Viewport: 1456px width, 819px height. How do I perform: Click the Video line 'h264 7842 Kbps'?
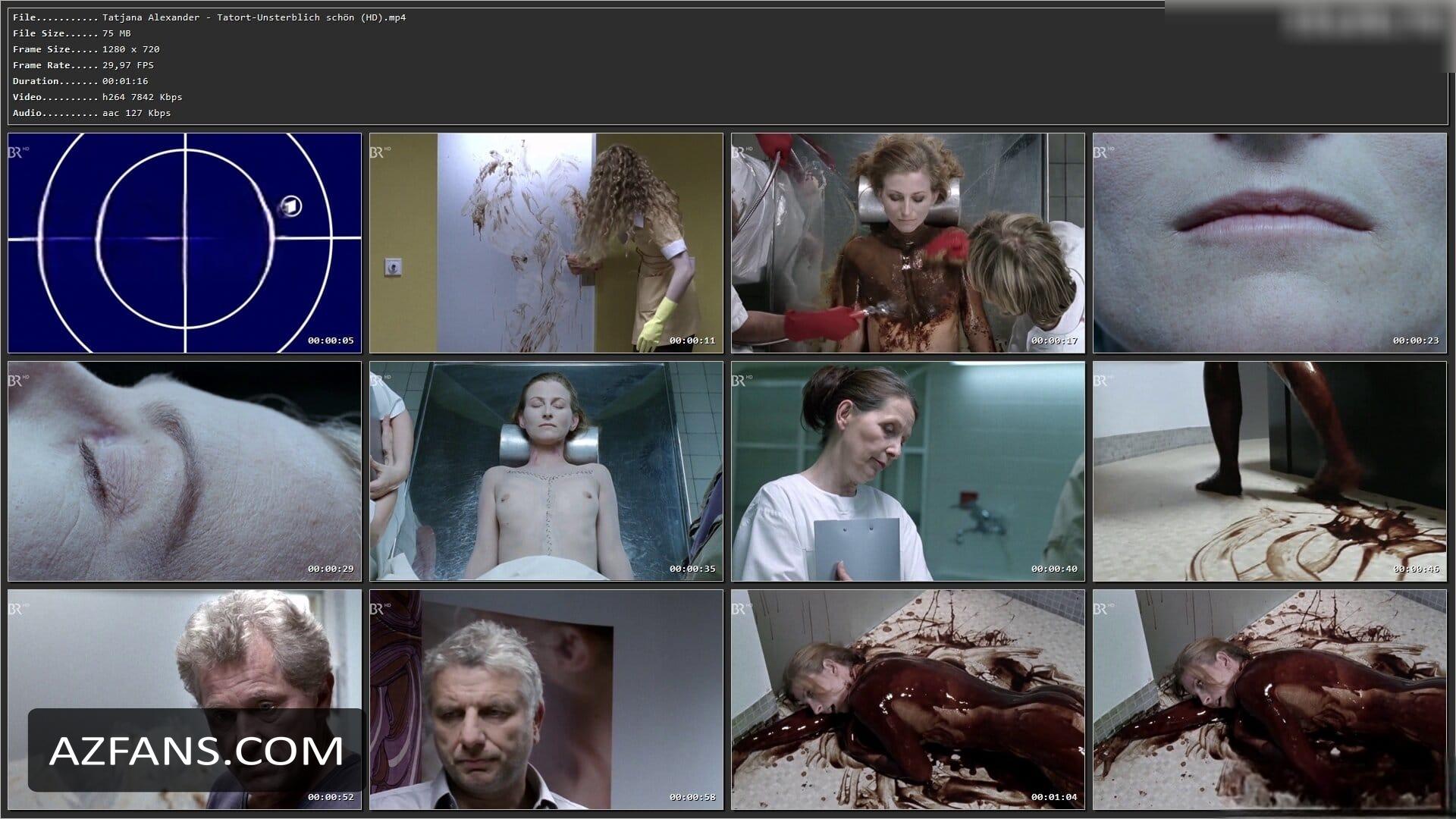pyautogui.click(x=143, y=97)
